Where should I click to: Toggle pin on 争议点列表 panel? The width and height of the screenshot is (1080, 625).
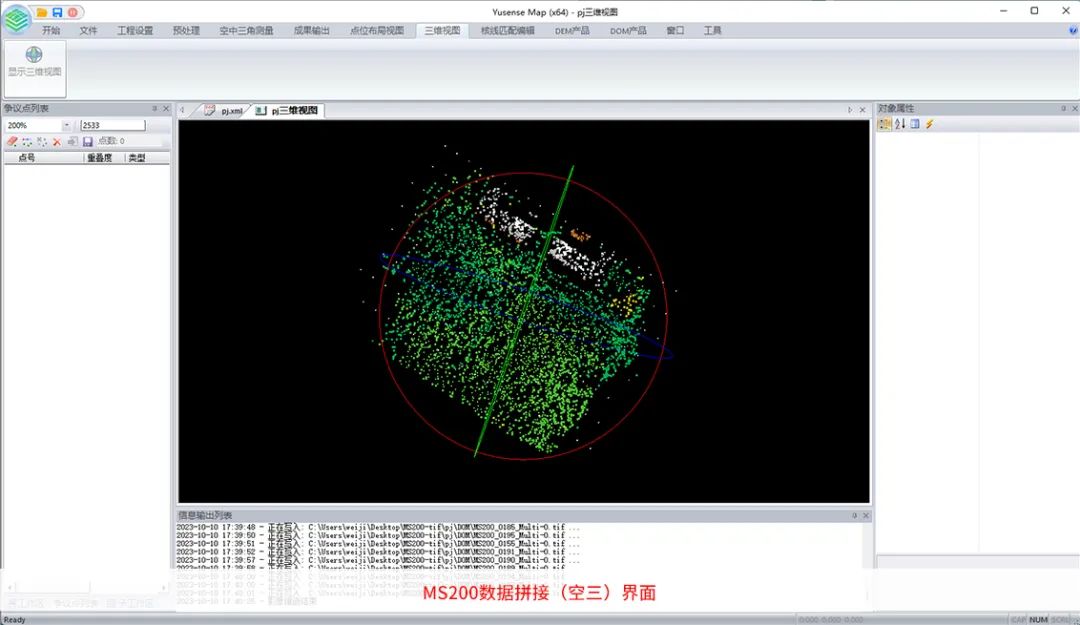pos(154,108)
